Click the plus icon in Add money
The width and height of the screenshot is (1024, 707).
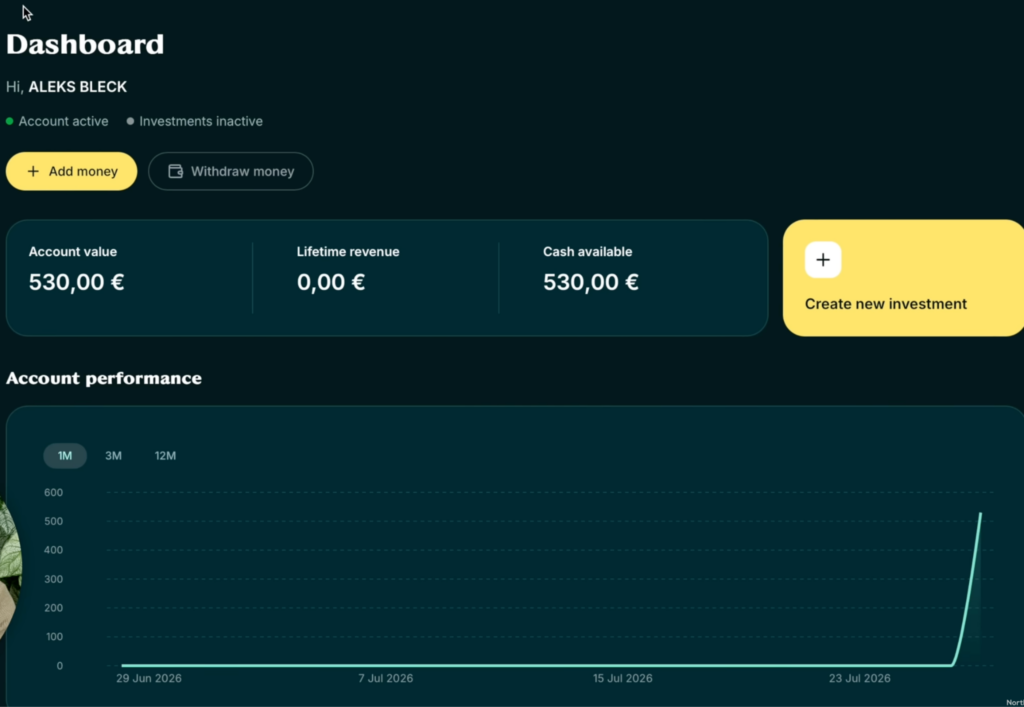coord(33,171)
